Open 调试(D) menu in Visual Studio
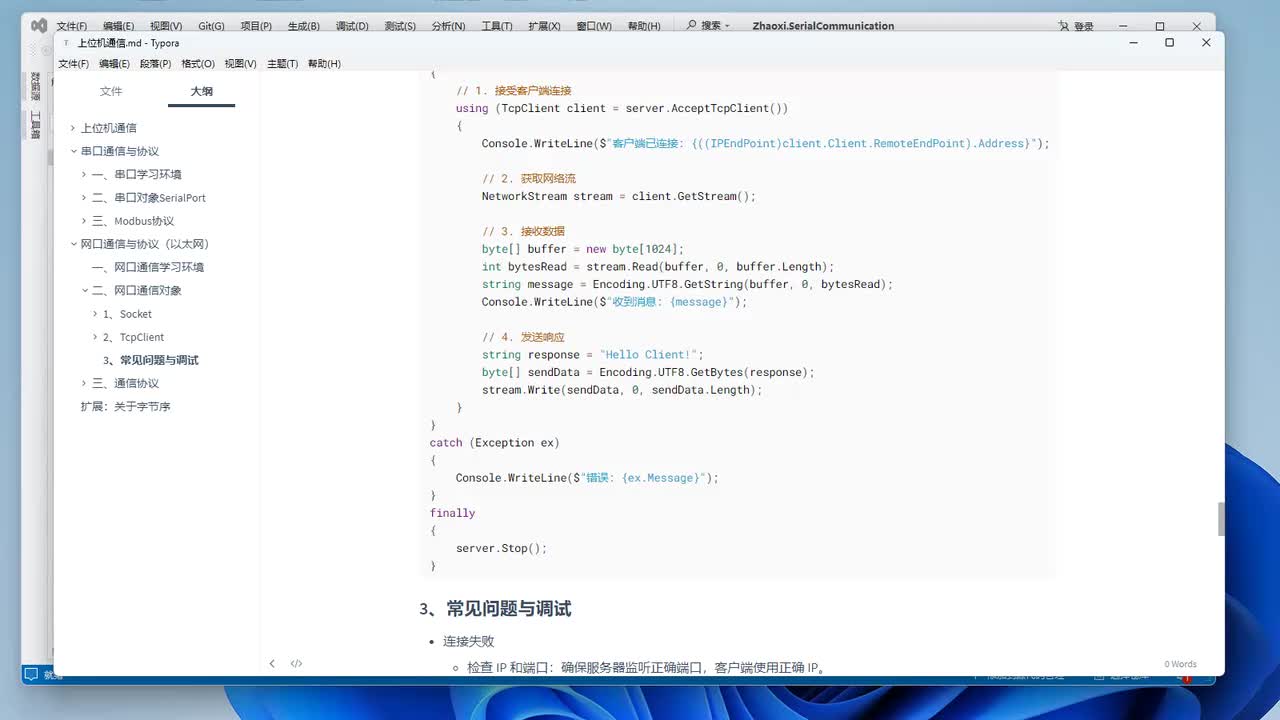1280x720 pixels. [x=352, y=26]
